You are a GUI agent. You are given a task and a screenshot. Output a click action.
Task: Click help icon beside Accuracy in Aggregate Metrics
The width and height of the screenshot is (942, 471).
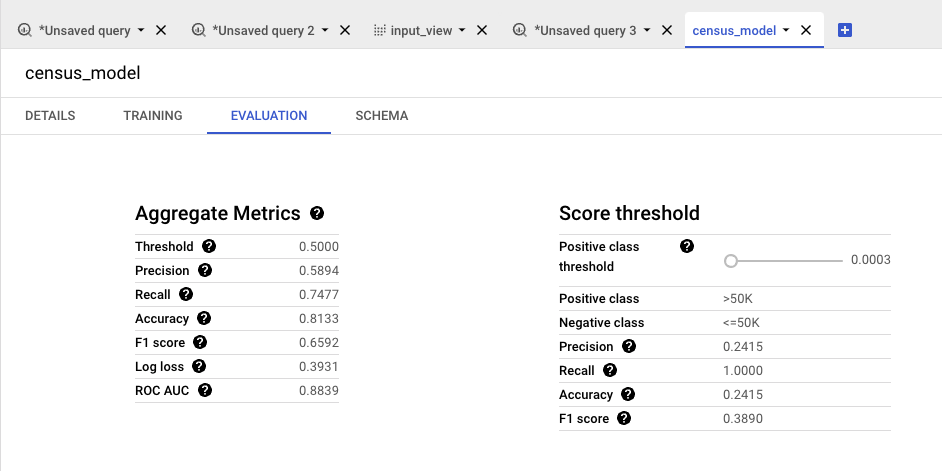[204, 318]
